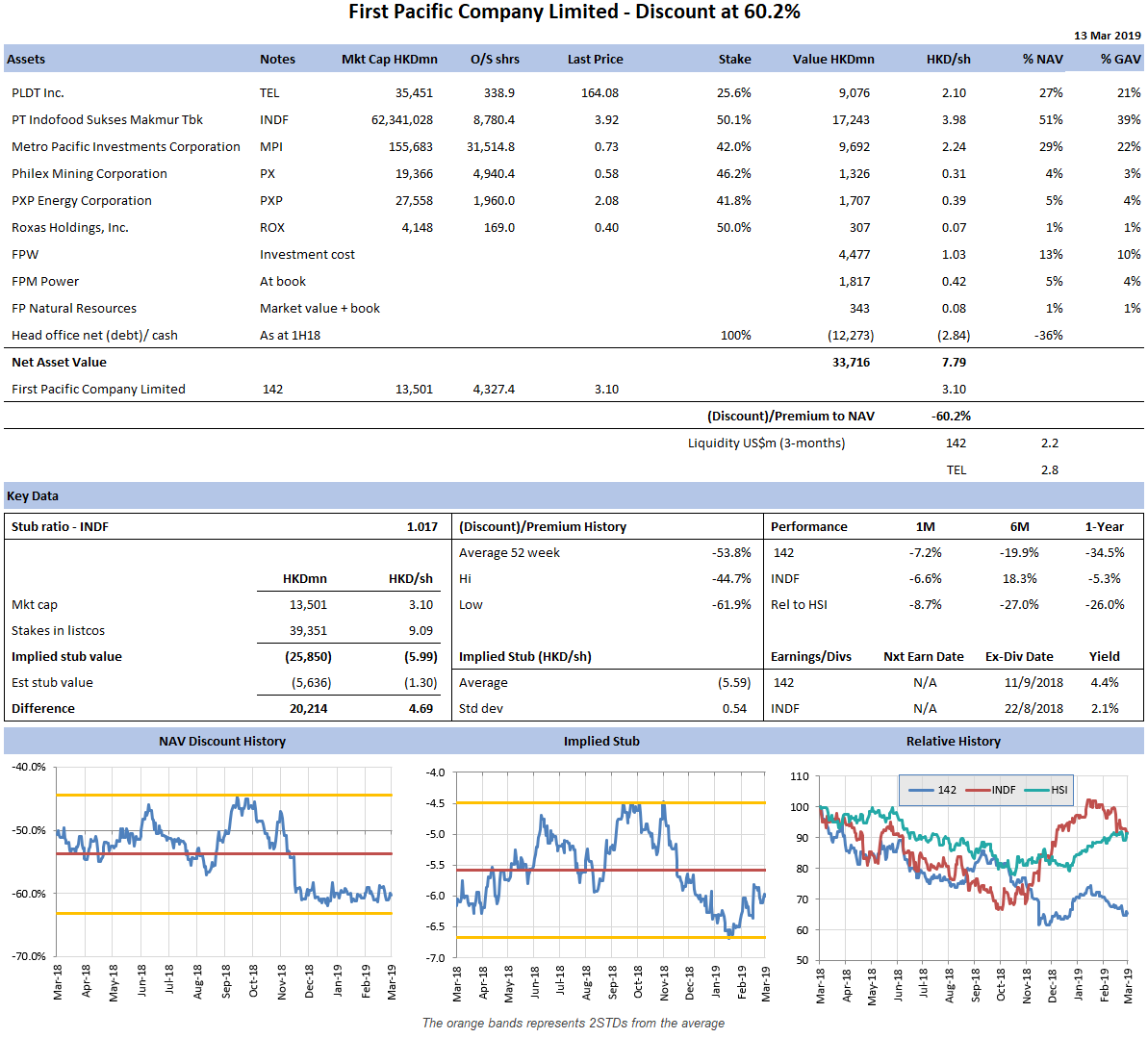1148x1038 pixels.
Task: Click the red 'INDF' legend entry
Action: pyautogui.click(x=990, y=790)
